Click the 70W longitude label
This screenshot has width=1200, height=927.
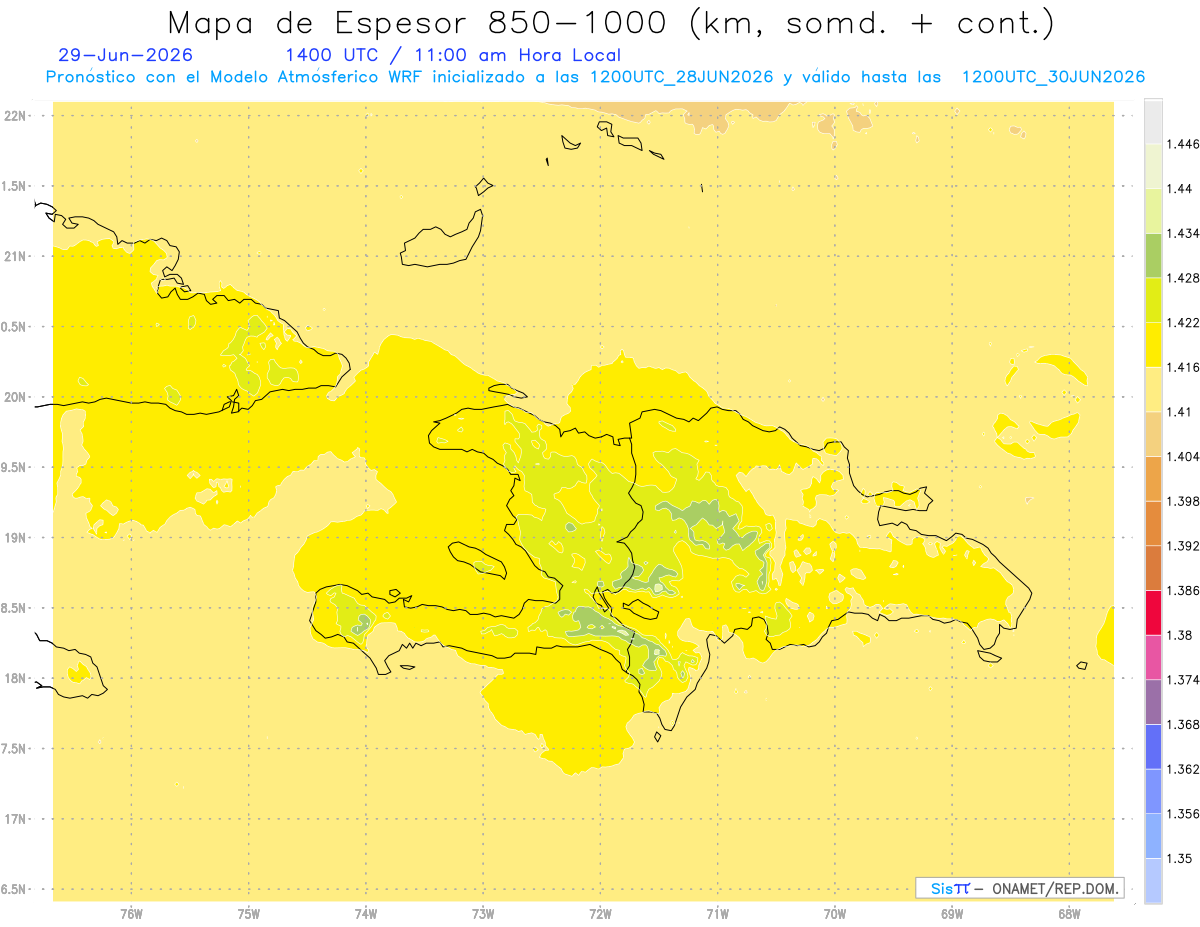[835, 914]
